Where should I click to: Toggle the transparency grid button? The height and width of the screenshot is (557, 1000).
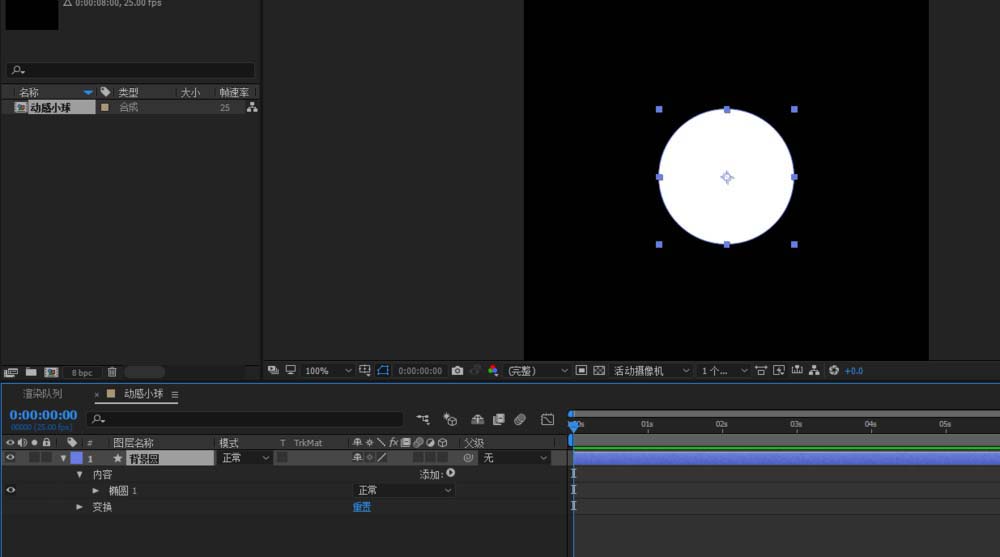click(x=599, y=370)
